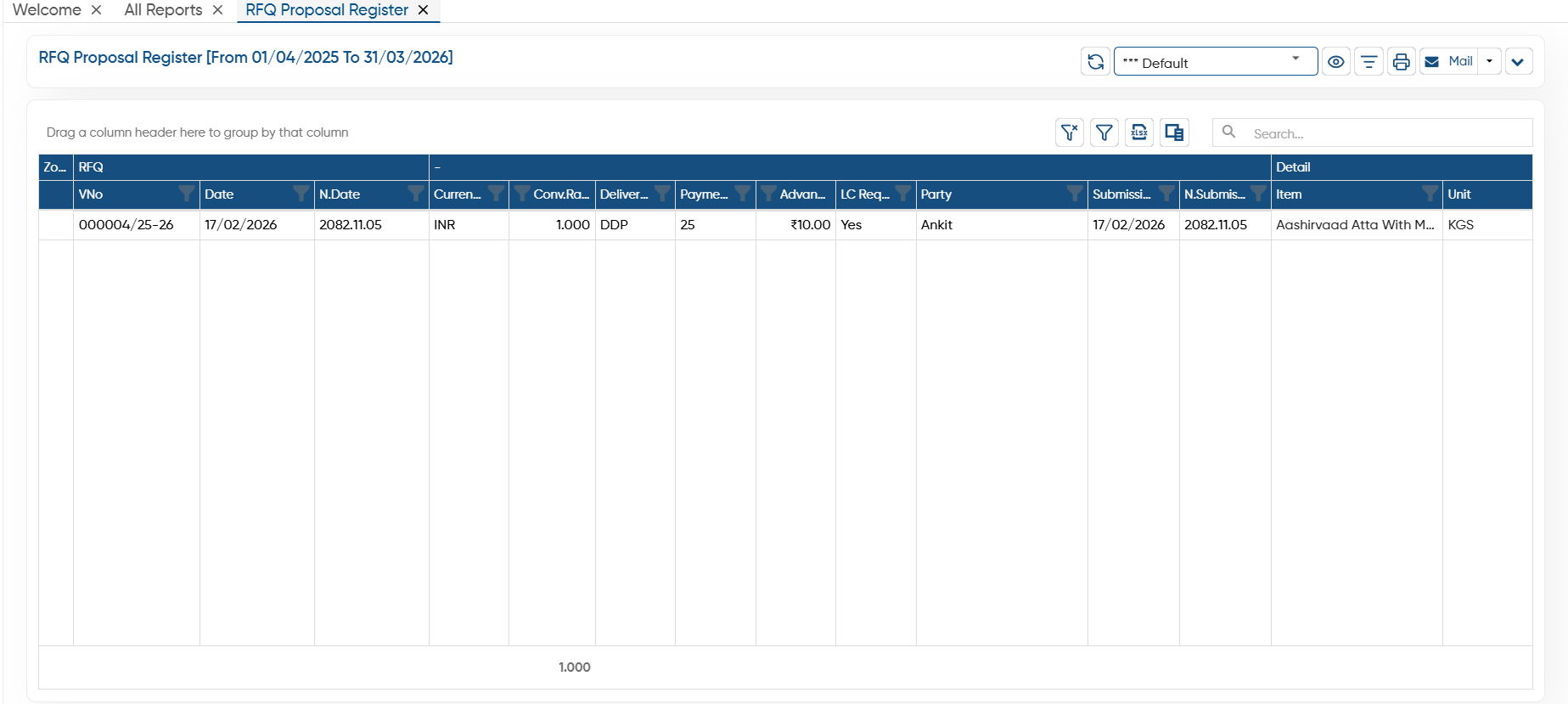The height and width of the screenshot is (704, 1568).
Task: Switch to the All Reports tab
Action: coord(163,10)
